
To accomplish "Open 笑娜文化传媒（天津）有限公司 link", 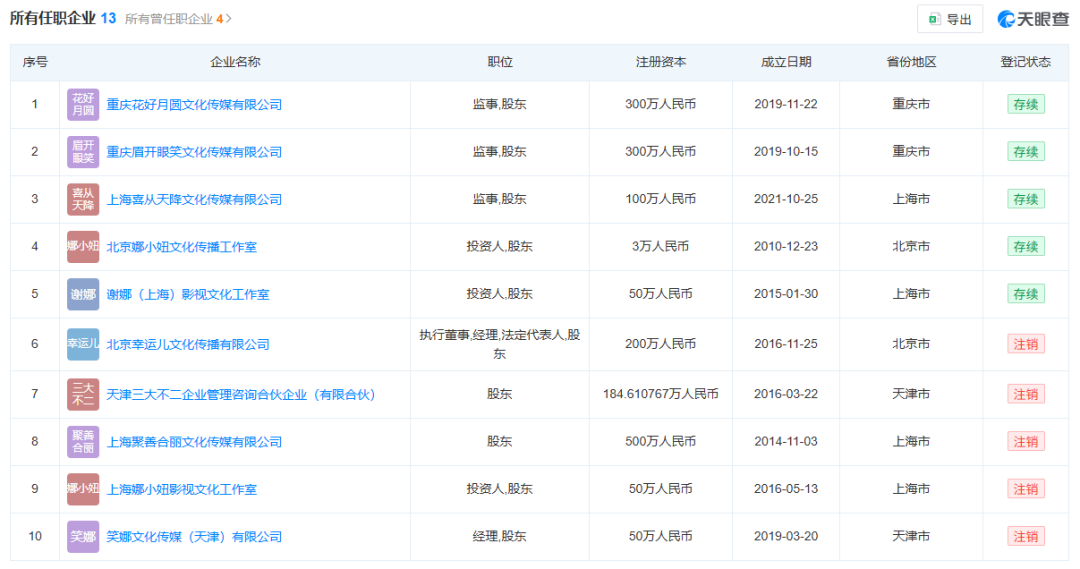I will pos(194,537).
